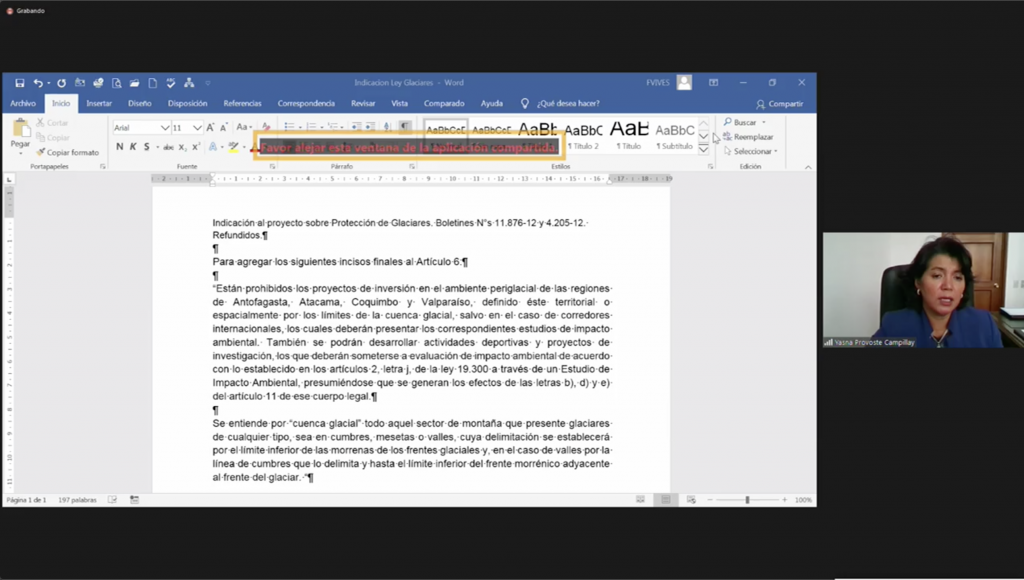The image size is (1024, 580).
Task: Adjust the zoom slider in the status bar
Action: [x=747, y=500]
